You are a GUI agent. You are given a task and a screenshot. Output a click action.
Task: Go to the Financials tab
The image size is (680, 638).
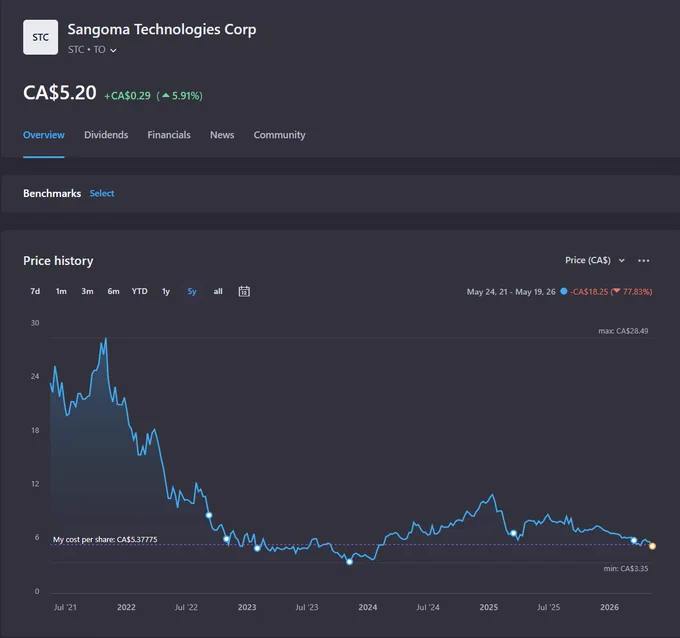pyautogui.click(x=169, y=135)
